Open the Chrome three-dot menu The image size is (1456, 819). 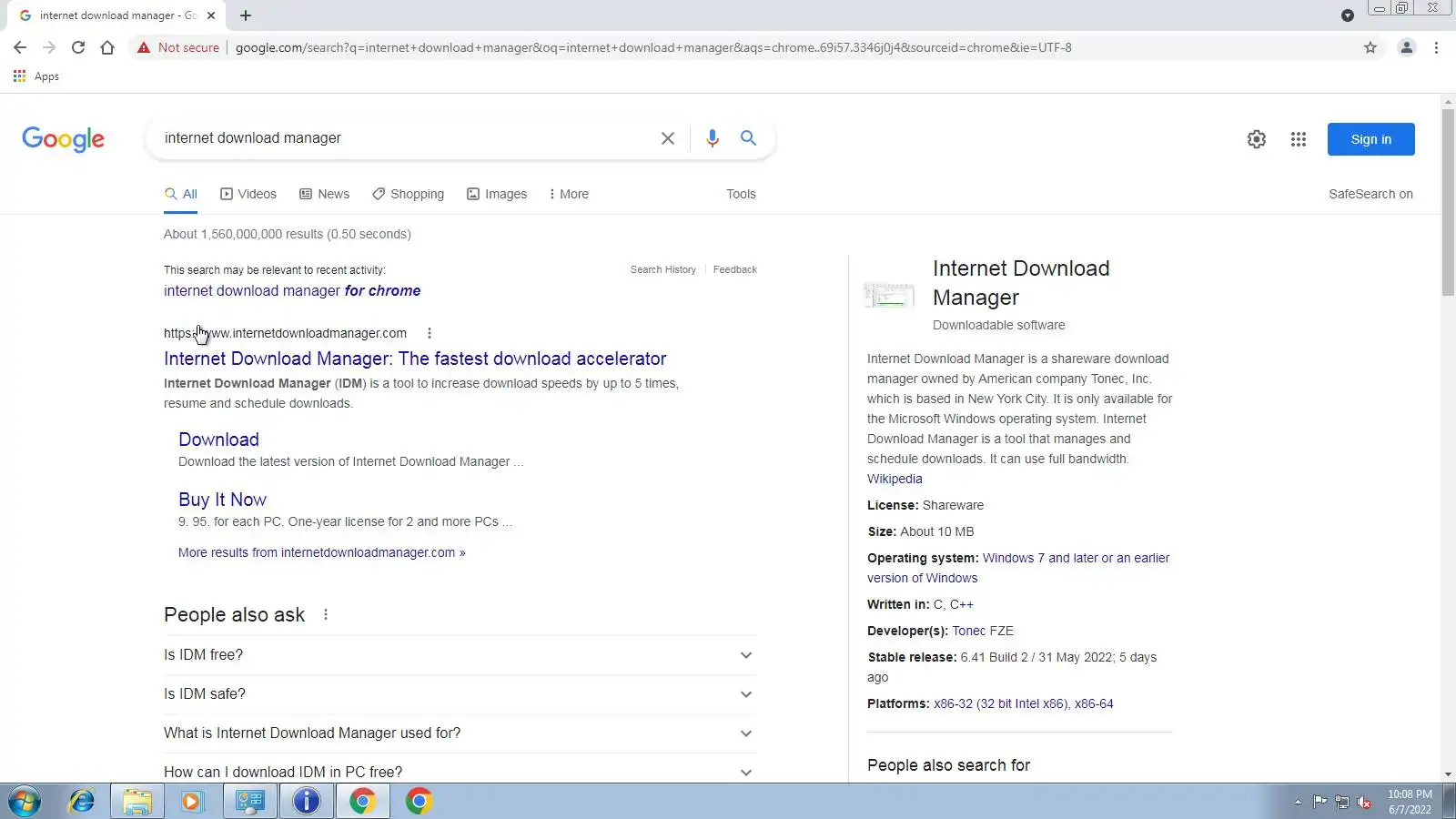click(x=1436, y=47)
